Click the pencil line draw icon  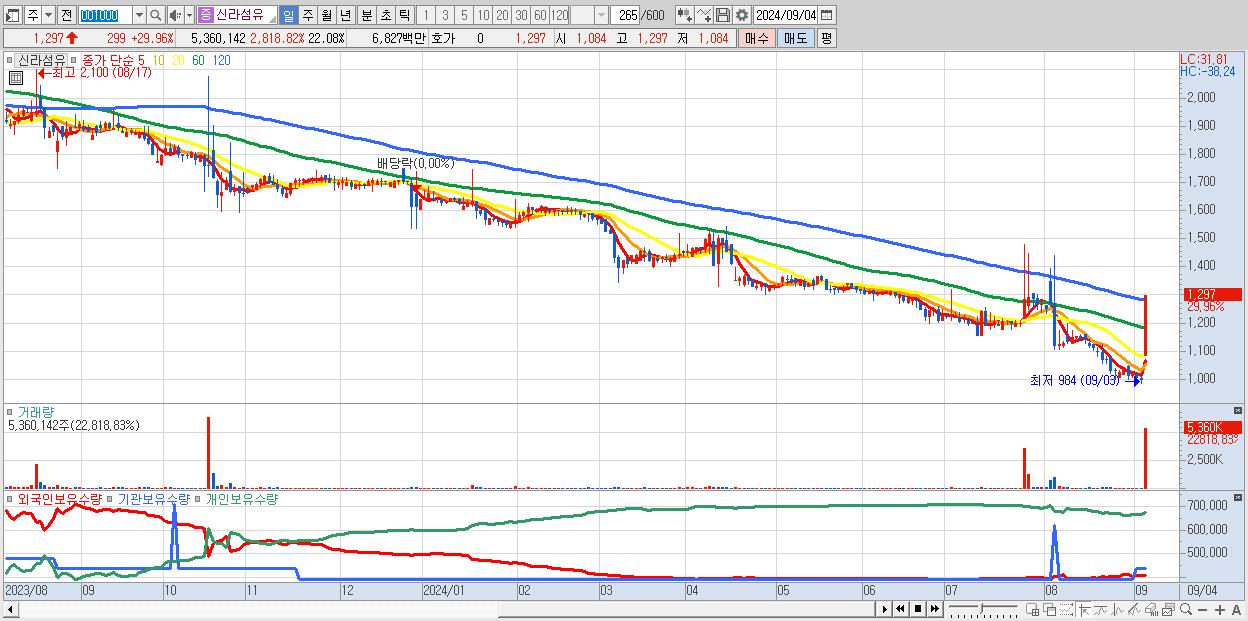pyautogui.click(x=1134, y=609)
